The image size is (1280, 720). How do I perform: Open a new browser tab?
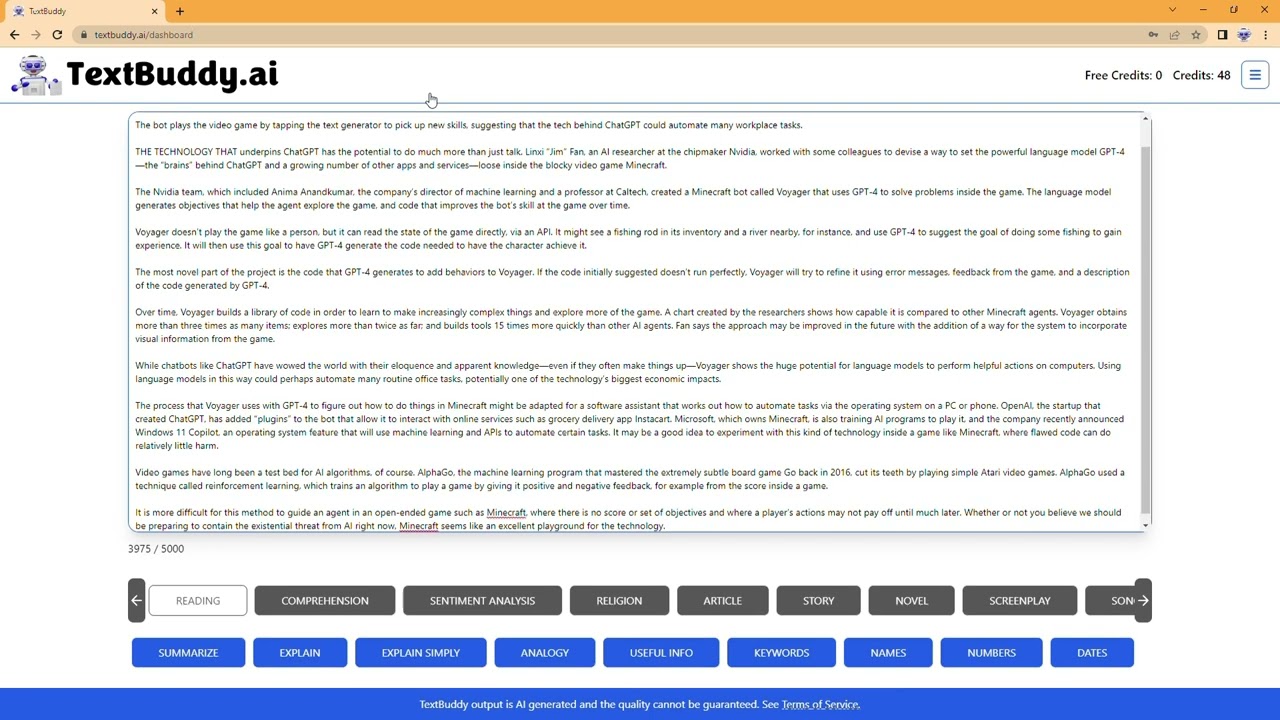point(180,11)
